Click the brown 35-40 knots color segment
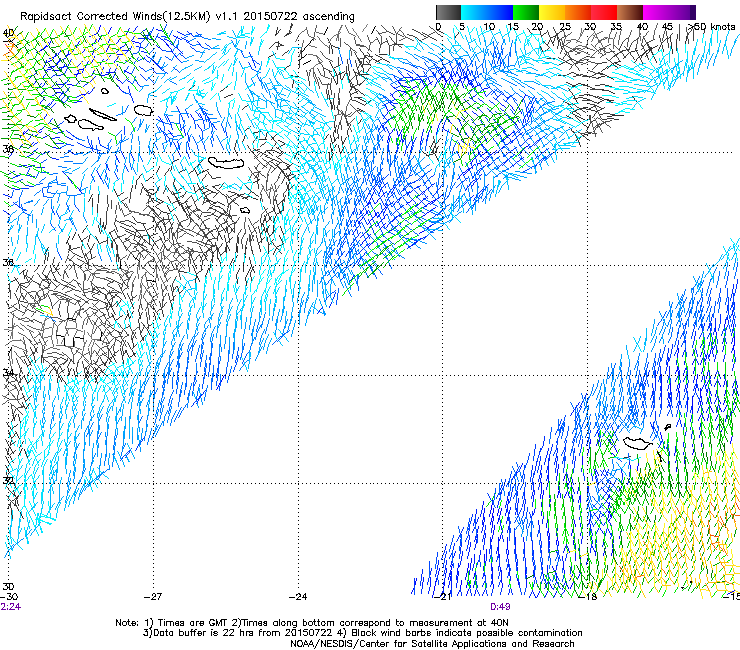This screenshot has width=740, height=650. click(x=630, y=12)
